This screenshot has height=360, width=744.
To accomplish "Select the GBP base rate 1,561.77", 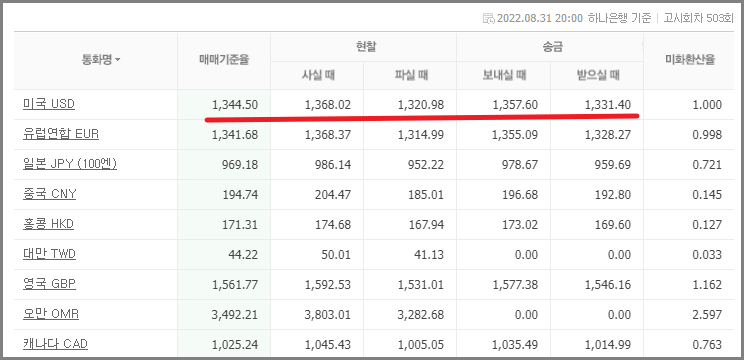I will point(235,285).
